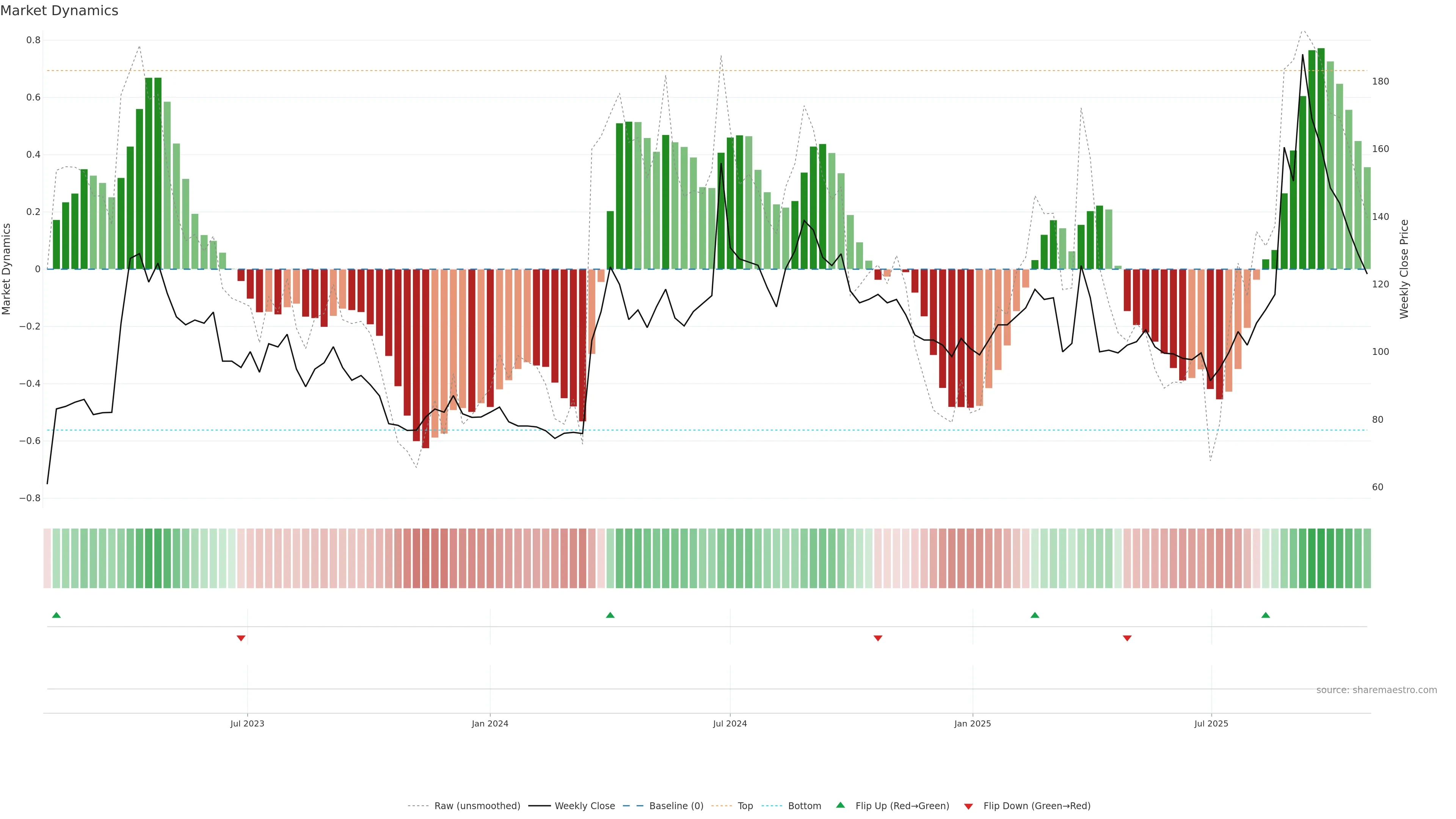Viewport: 1456px width, 819px height.
Task: Click the source: sharemaestro.com text
Action: pos(1376,690)
